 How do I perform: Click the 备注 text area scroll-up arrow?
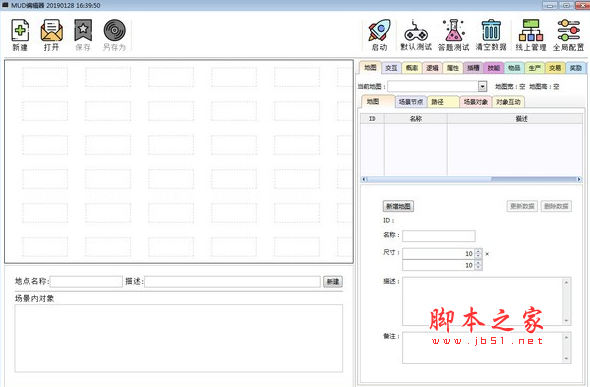point(566,337)
